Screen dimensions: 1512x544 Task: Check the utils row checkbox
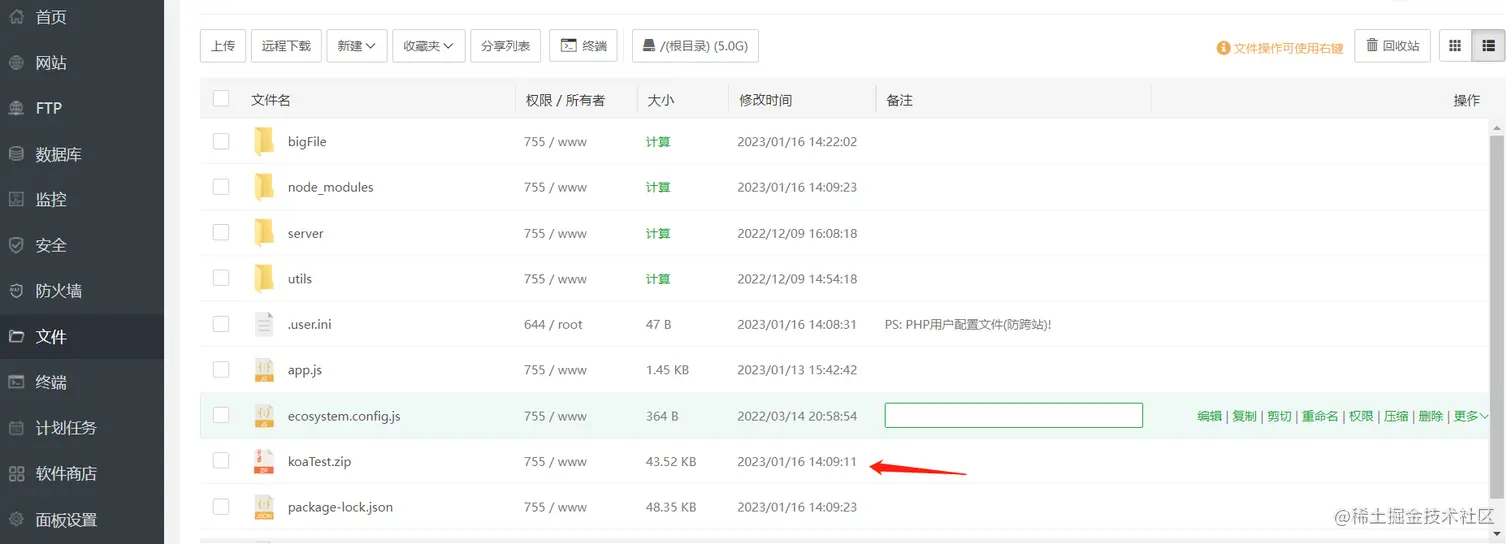coord(221,279)
